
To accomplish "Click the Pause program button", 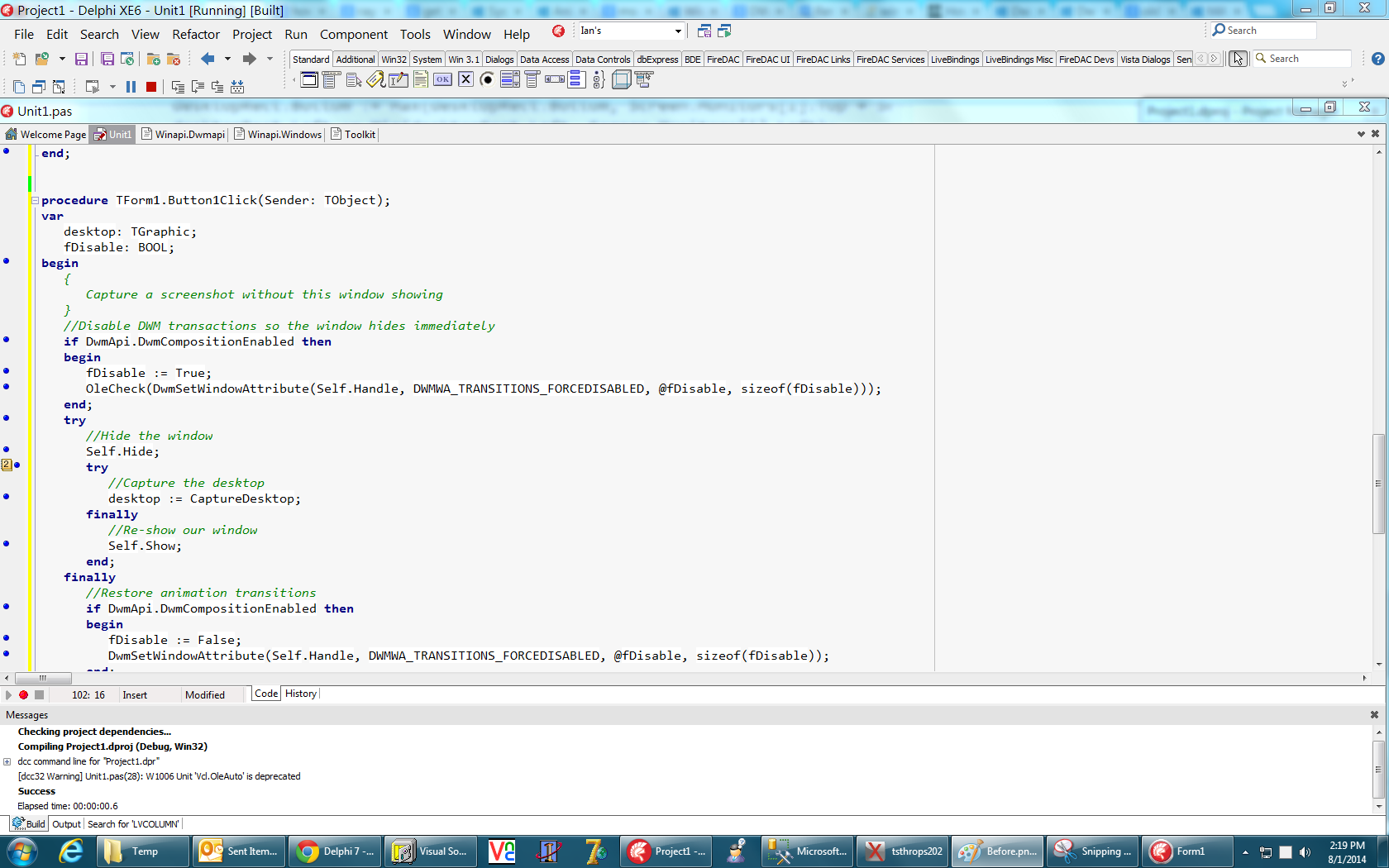I will point(131,87).
